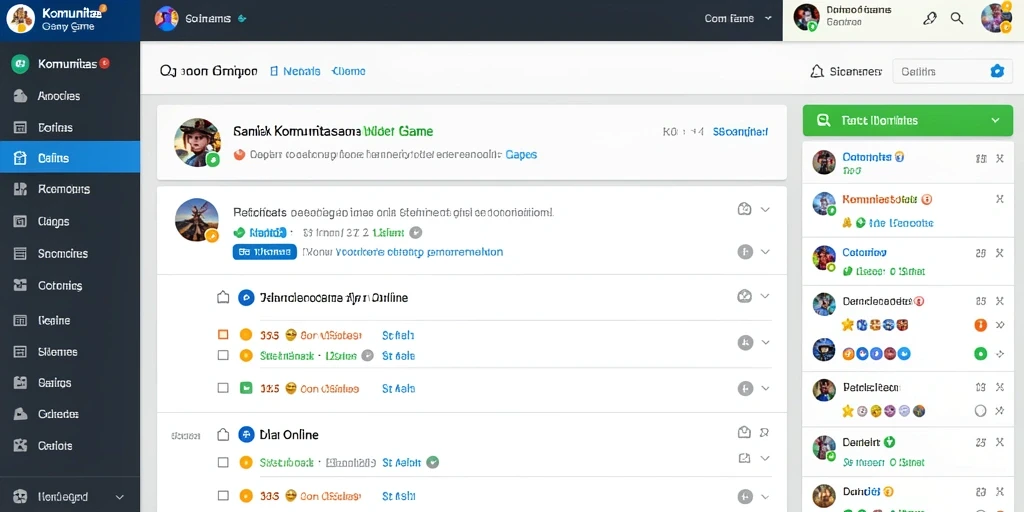Image resolution: width=1024 pixels, height=512 pixels.
Task: Click the Ssoanjtiet link in the community card
Action: pos(741,132)
